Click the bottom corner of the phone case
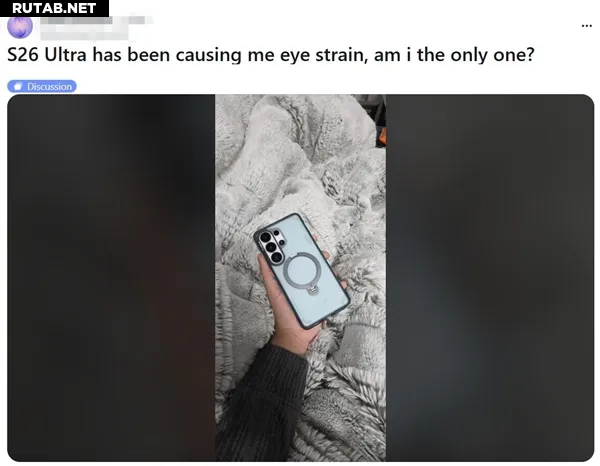Viewport: 600px width, 466px height. (308, 326)
